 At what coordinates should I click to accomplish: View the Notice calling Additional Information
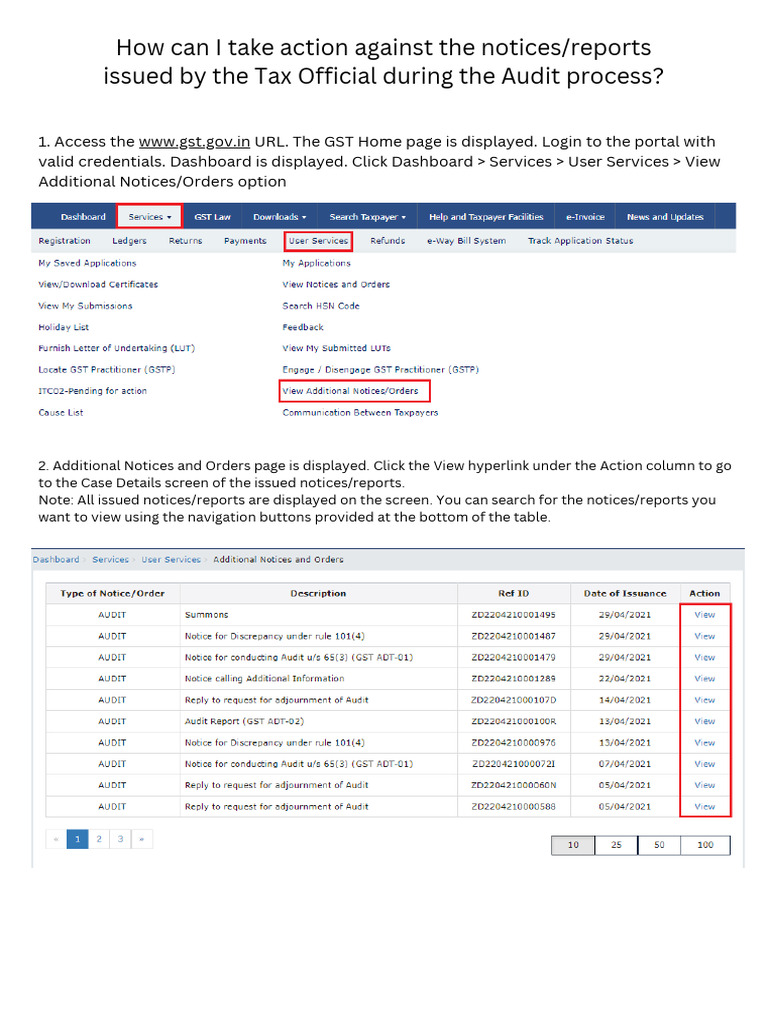coord(705,679)
